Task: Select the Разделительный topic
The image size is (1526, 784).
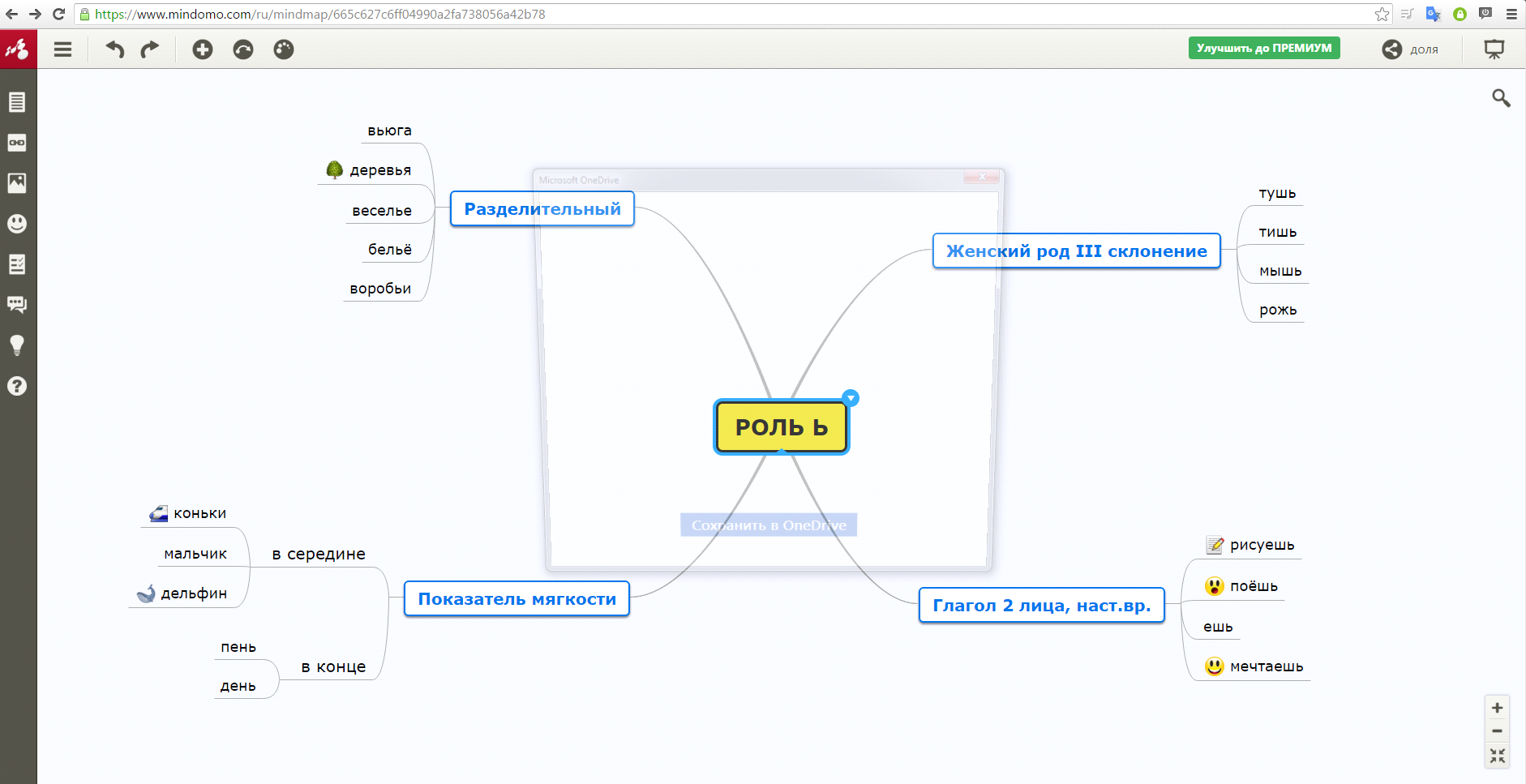Action: coord(542,209)
